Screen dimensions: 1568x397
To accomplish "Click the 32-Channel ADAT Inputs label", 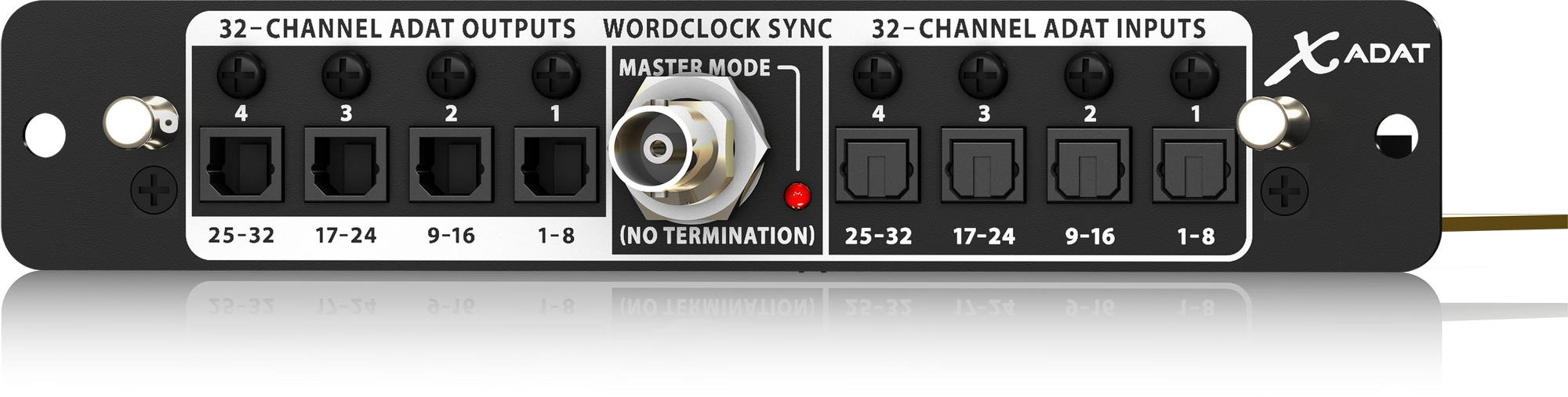I will tap(1039, 29).
